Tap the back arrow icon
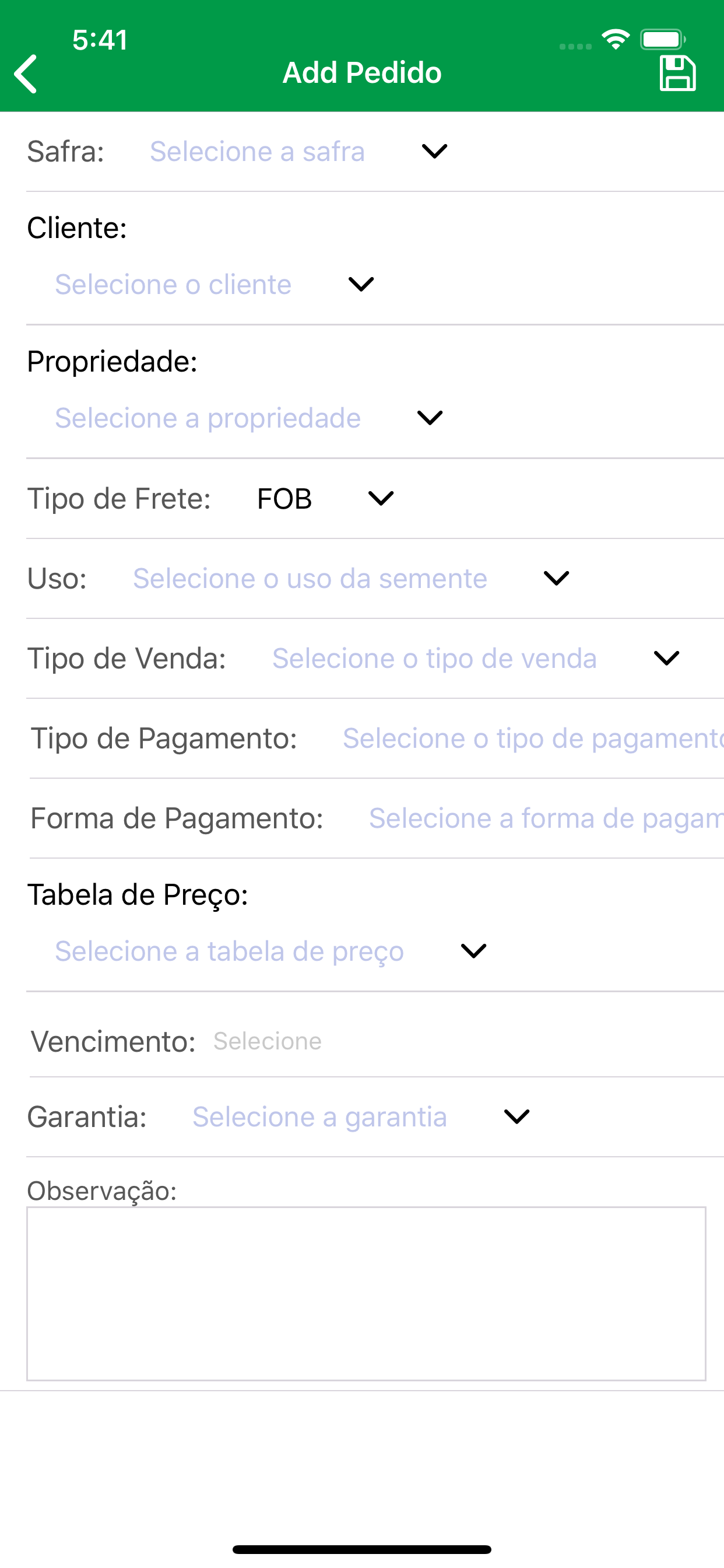The image size is (724, 1568). click(x=26, y=73)
